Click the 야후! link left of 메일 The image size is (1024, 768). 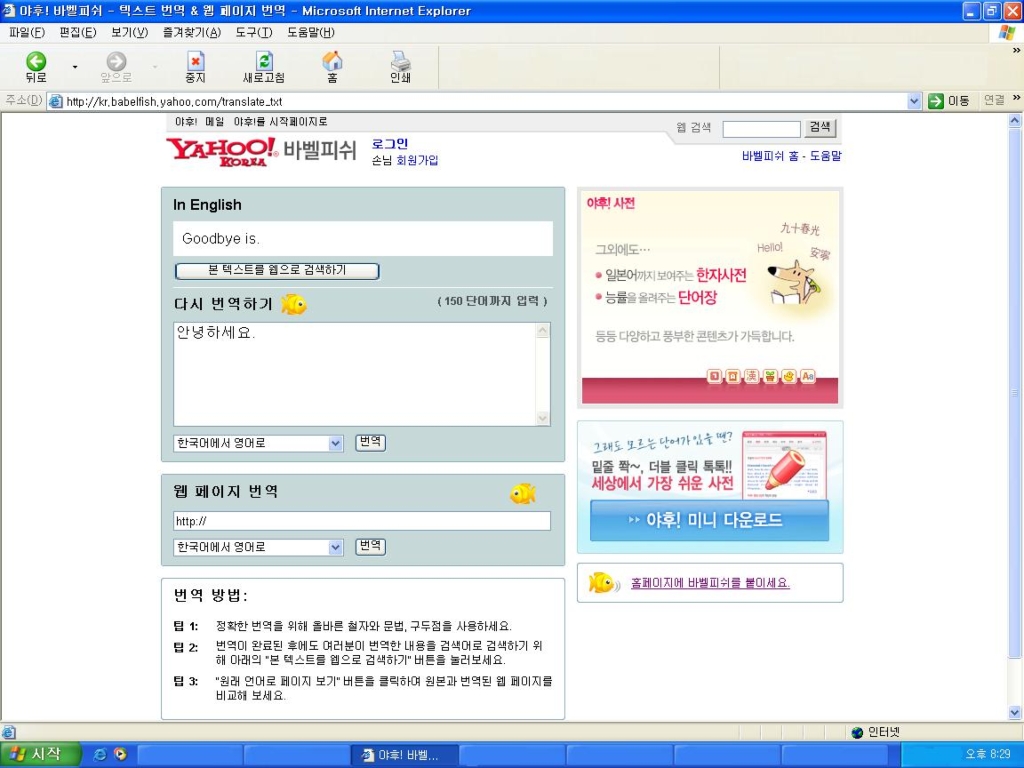pos(186,122)
